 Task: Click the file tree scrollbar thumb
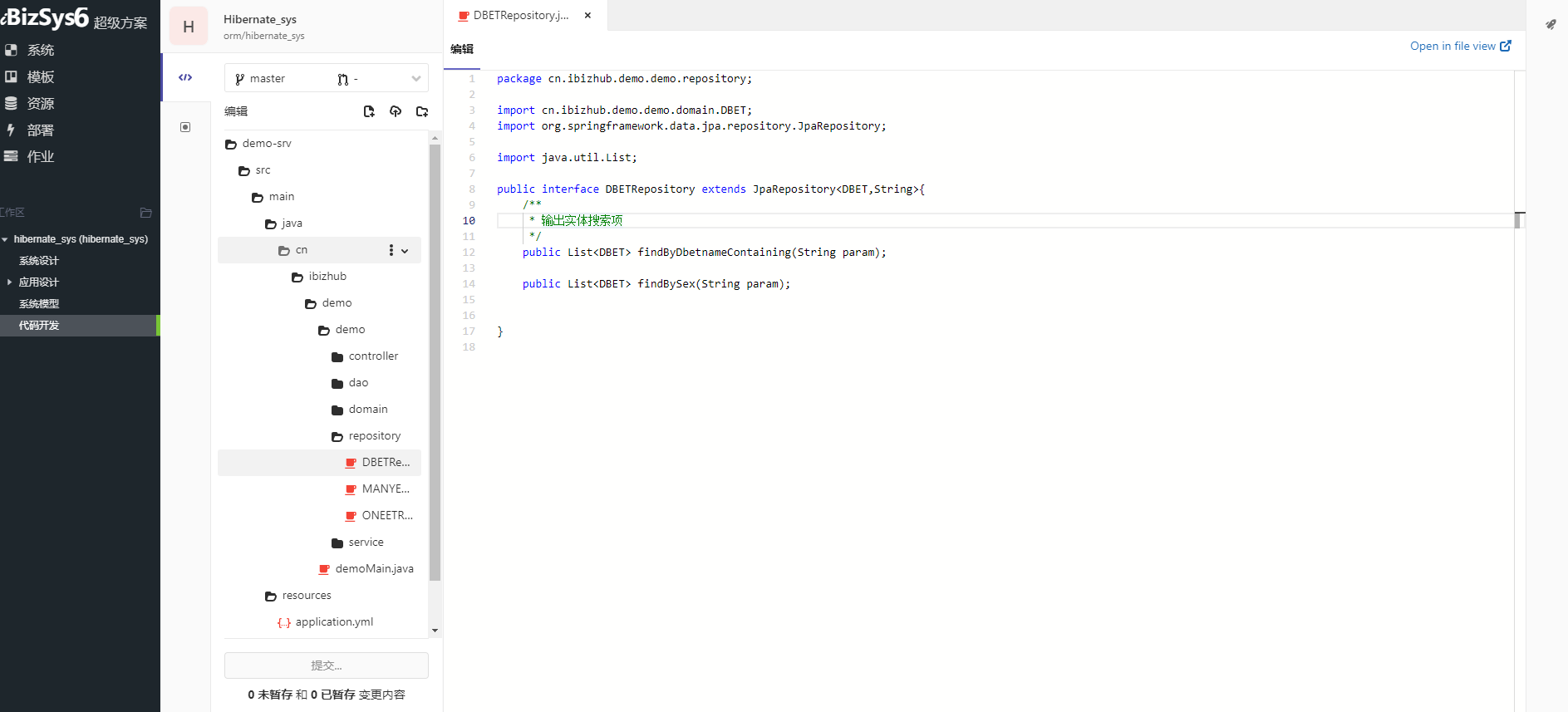435,361
